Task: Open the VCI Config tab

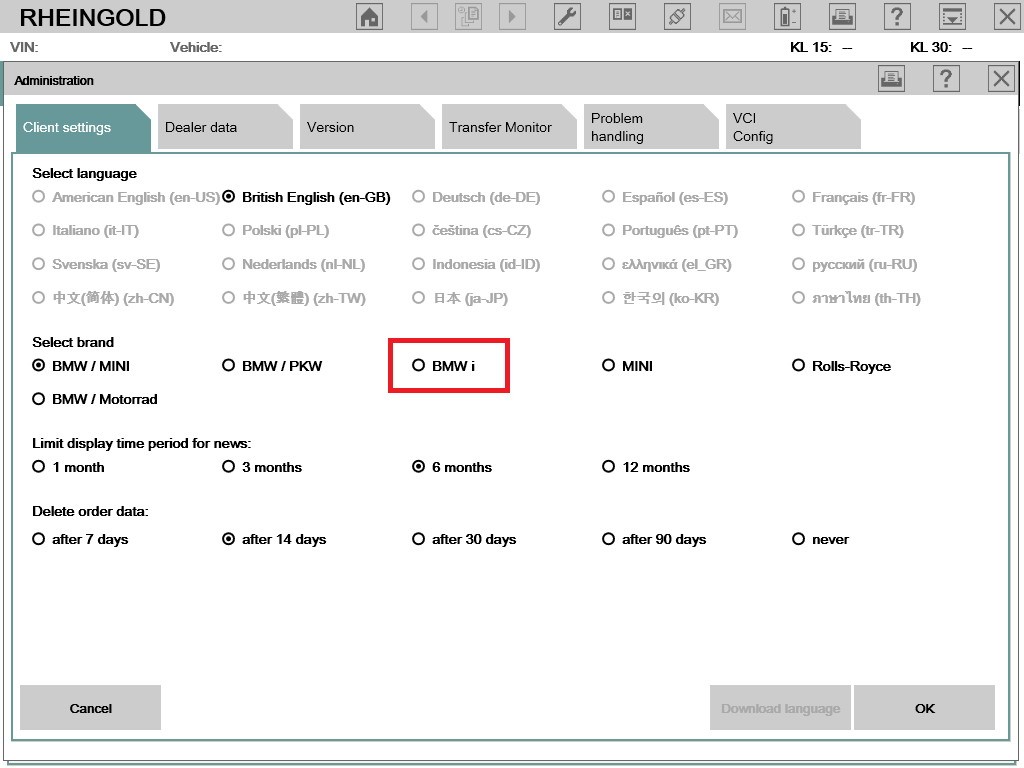Action: [x=793, y=127]
